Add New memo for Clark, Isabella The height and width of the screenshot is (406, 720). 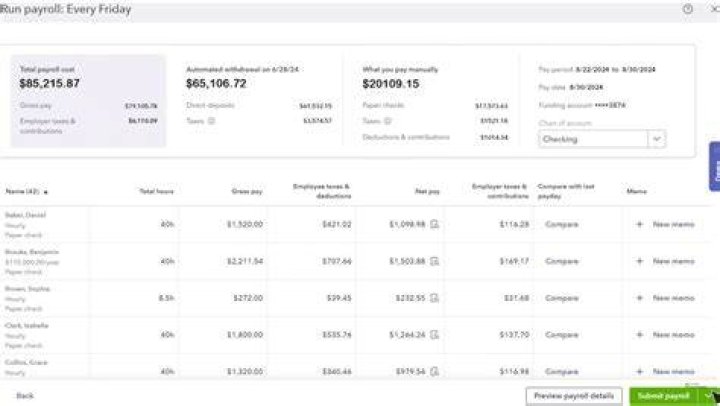[x=673, y=334]
